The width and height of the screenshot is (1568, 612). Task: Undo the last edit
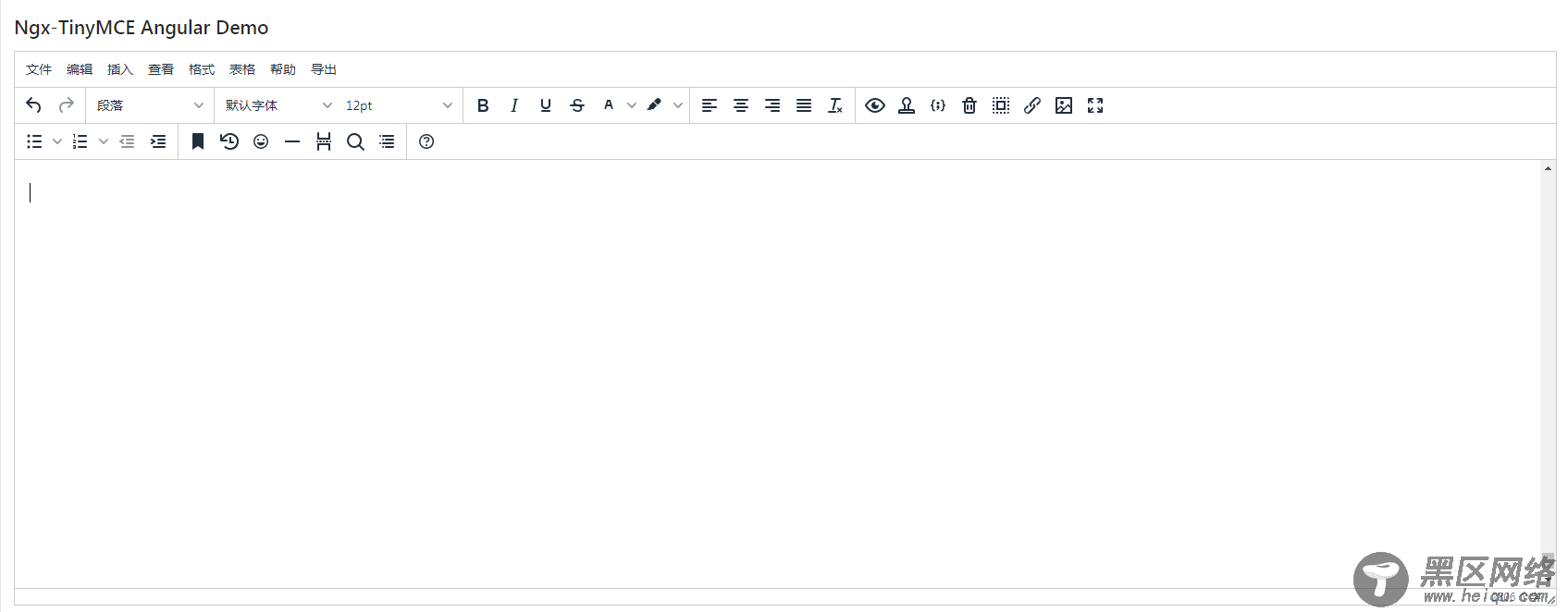click(x=34, y=105)
